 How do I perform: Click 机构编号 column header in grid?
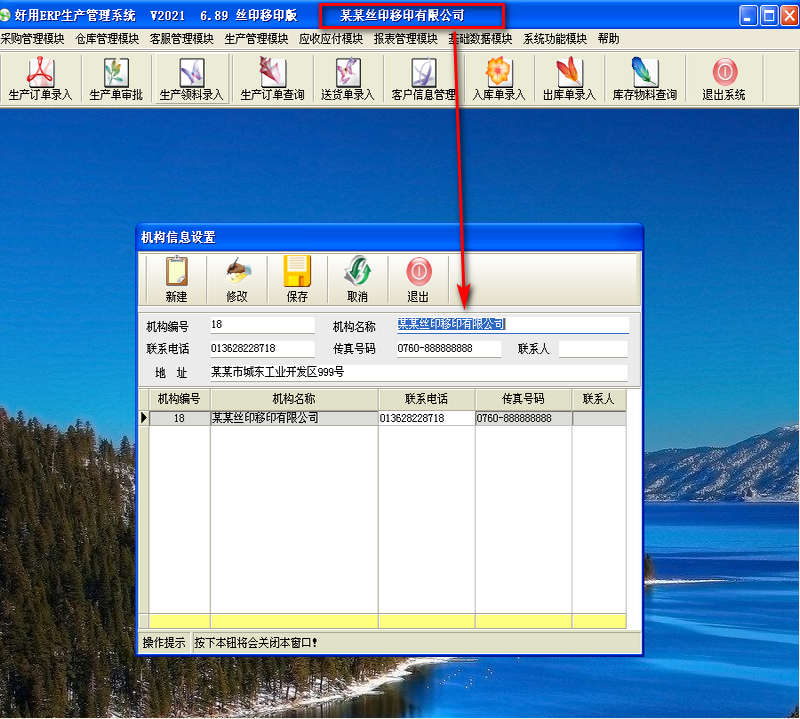point(179,399)
